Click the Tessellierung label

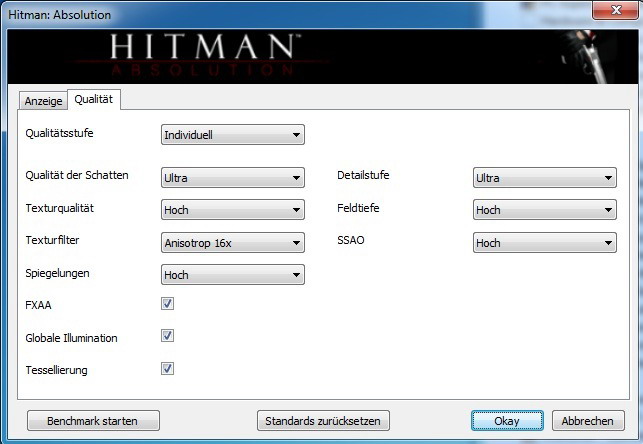(56, 370)
